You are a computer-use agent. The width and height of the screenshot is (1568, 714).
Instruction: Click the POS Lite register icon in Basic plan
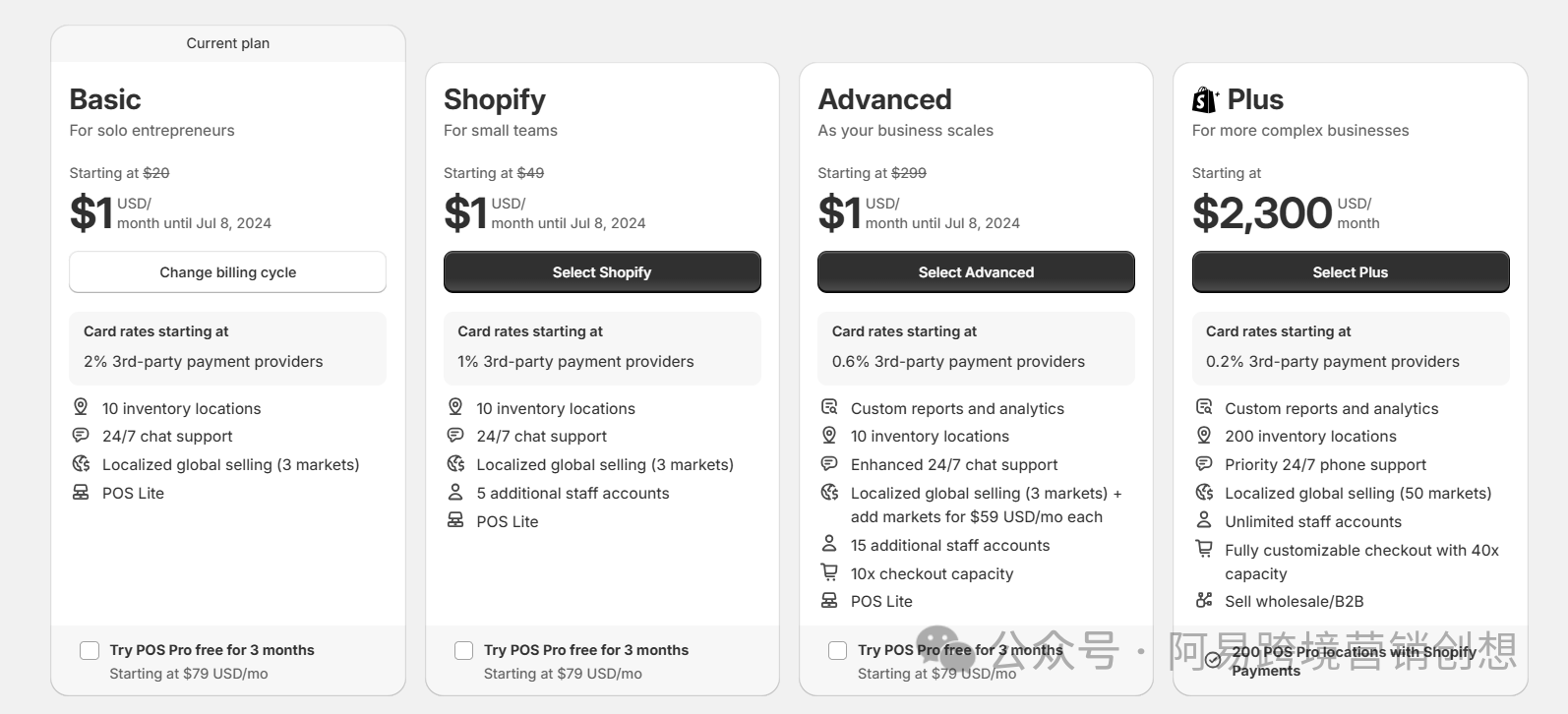click(81, 492)
